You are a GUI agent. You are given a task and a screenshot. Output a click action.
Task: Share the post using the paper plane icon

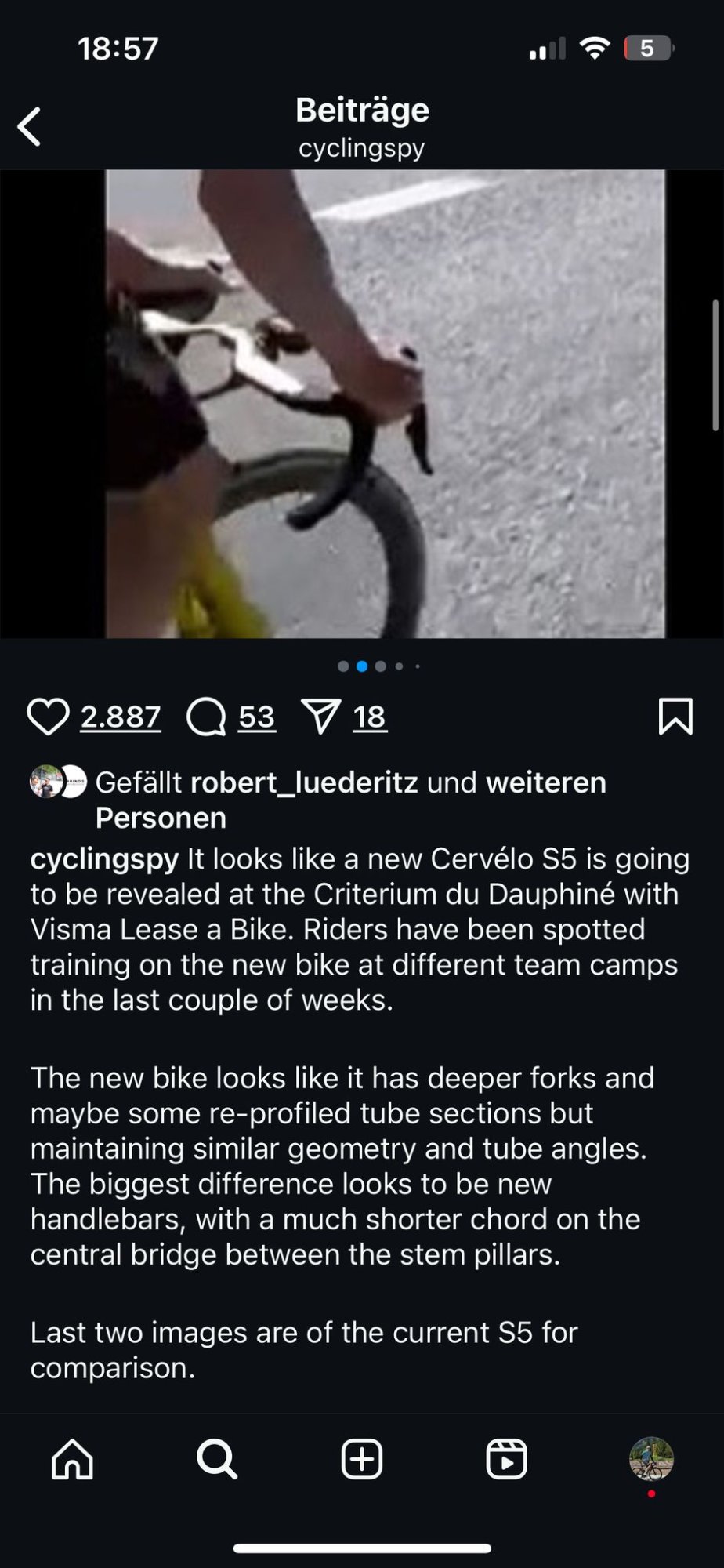[x=320, y=717]
